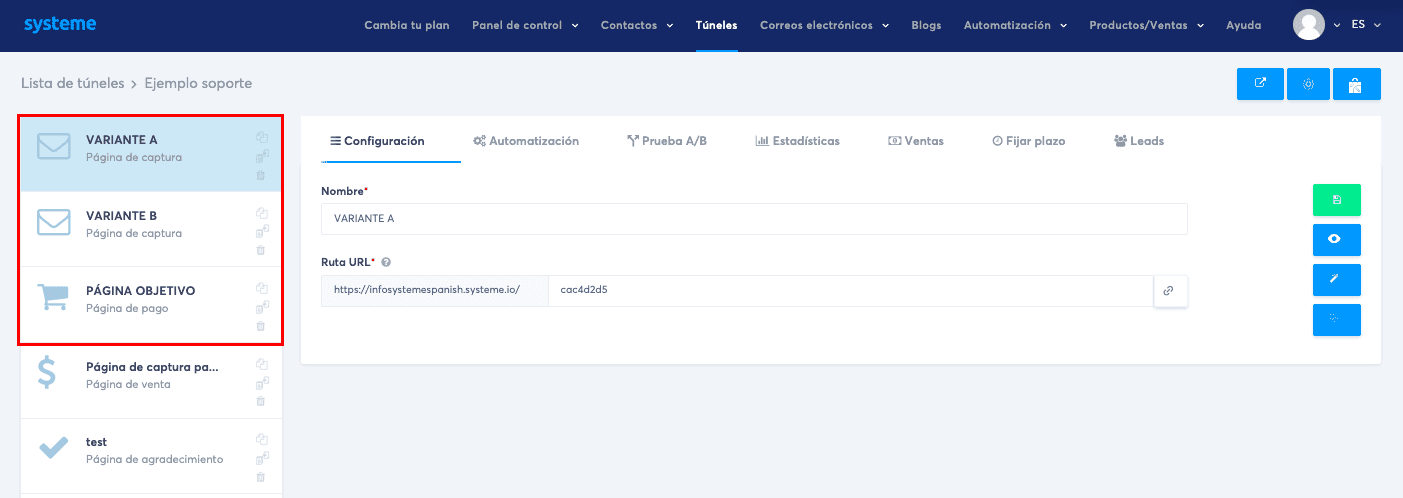Select the Página de captura pa... step
The height and width of the screenshot is (498, 1403).
151,380
